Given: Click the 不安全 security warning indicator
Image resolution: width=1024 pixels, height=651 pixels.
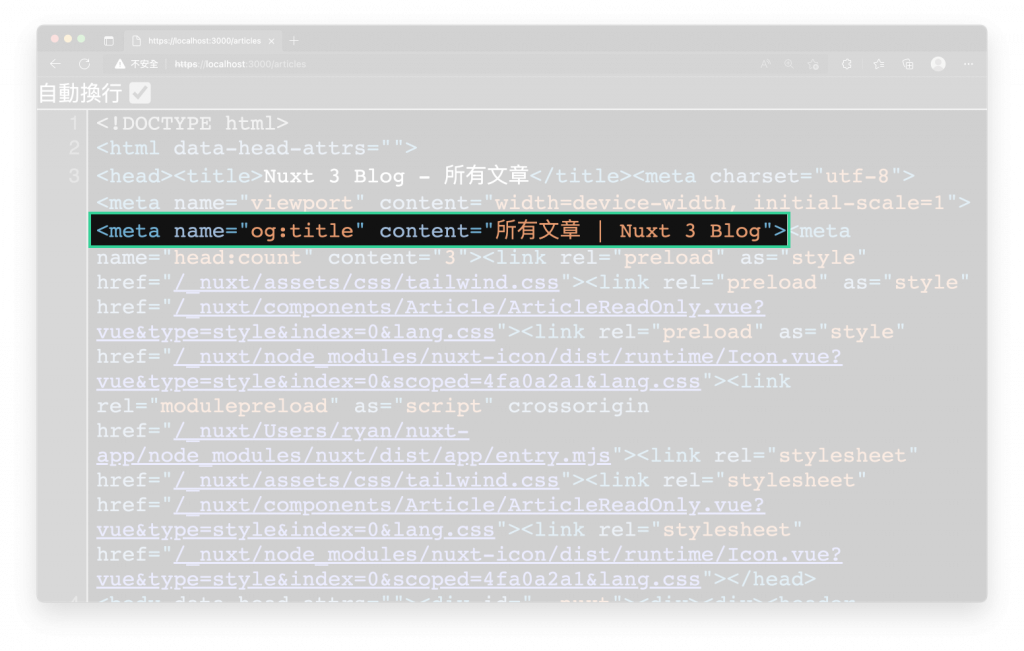Looking at the screenshot, I should coord(136,64).
